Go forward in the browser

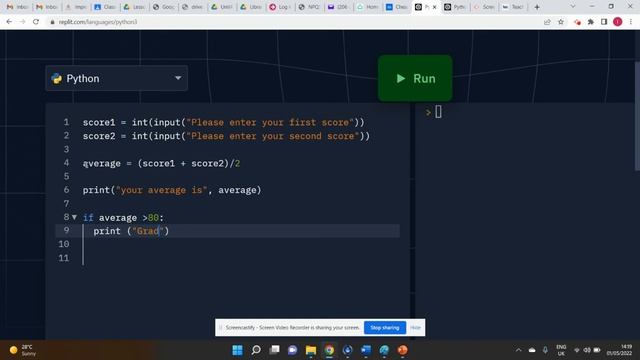point(22,22)
